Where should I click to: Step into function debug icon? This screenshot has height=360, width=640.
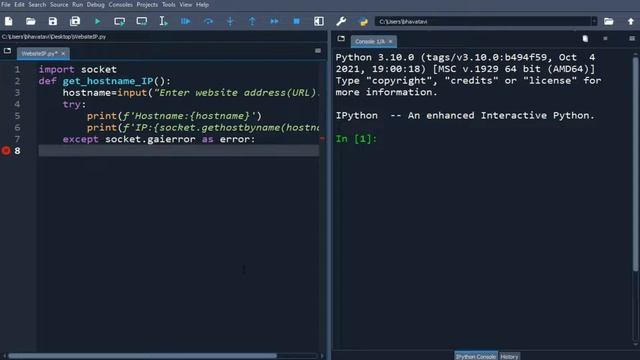230,21
